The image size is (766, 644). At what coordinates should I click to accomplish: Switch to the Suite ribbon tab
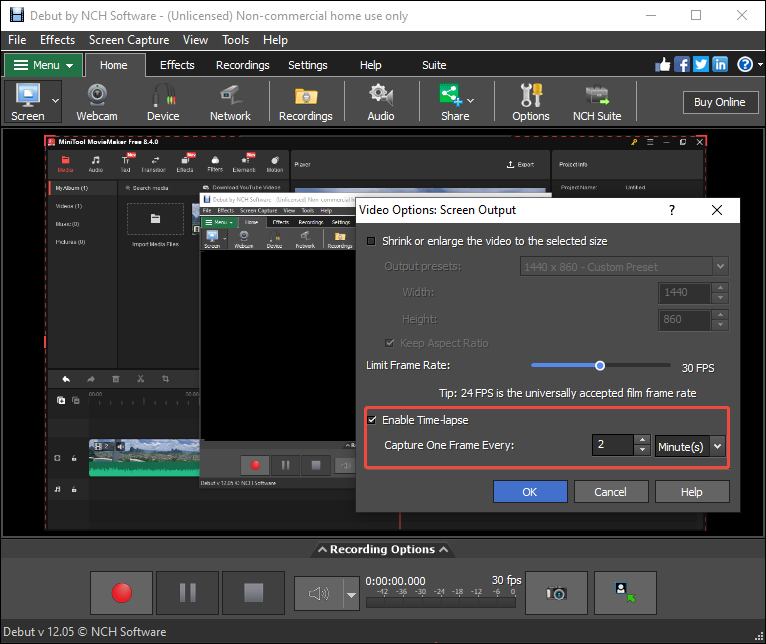(x=434, y=65)
